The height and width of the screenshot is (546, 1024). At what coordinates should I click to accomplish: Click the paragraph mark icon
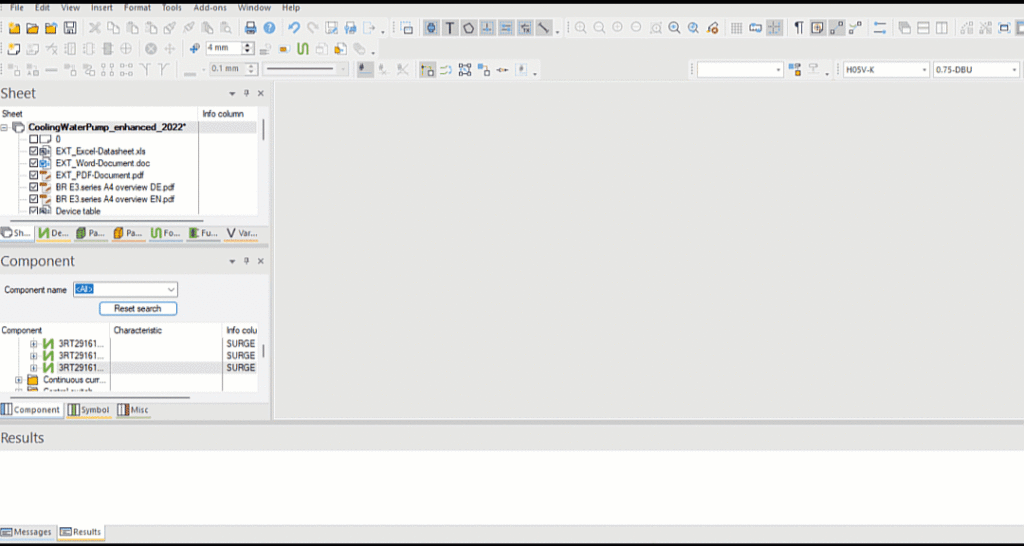[798, 28]
